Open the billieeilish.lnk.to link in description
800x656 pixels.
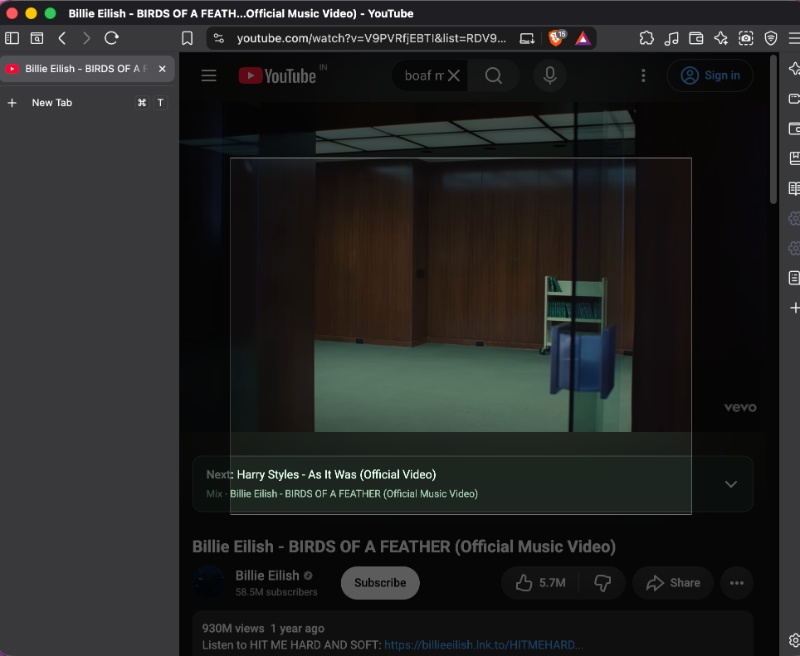483,645
